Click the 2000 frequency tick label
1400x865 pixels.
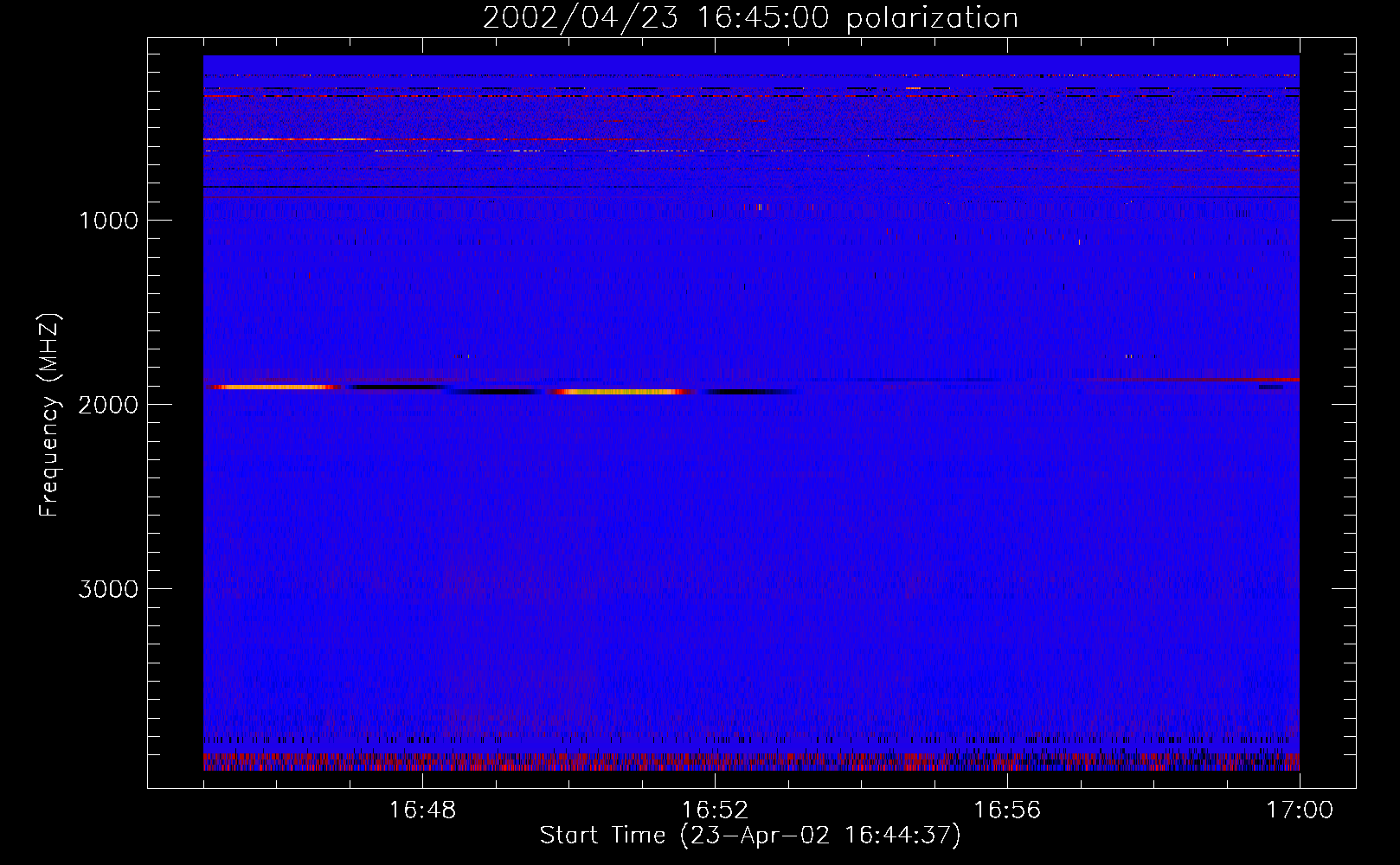point(108,405)
